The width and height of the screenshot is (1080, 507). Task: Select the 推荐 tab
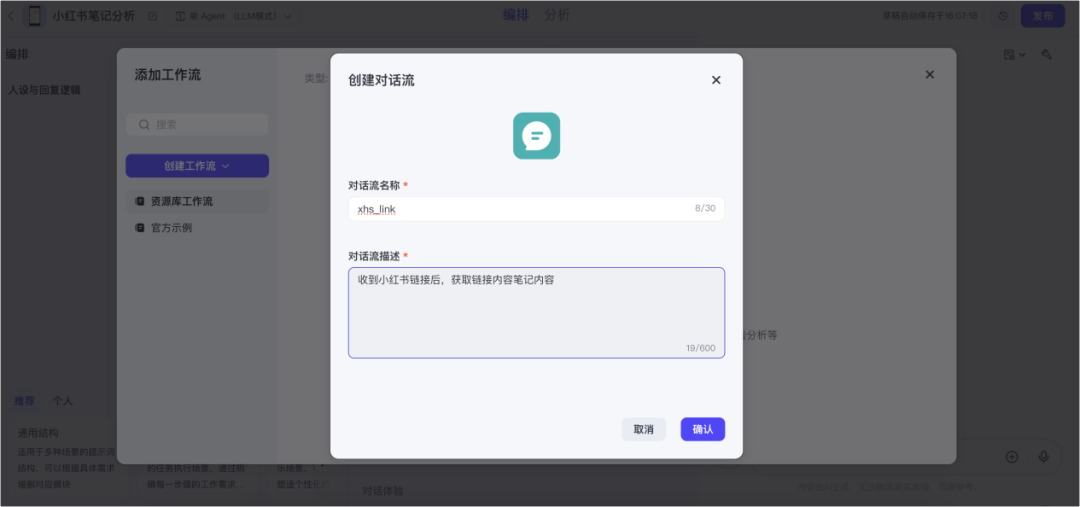(x=24, y=401)
